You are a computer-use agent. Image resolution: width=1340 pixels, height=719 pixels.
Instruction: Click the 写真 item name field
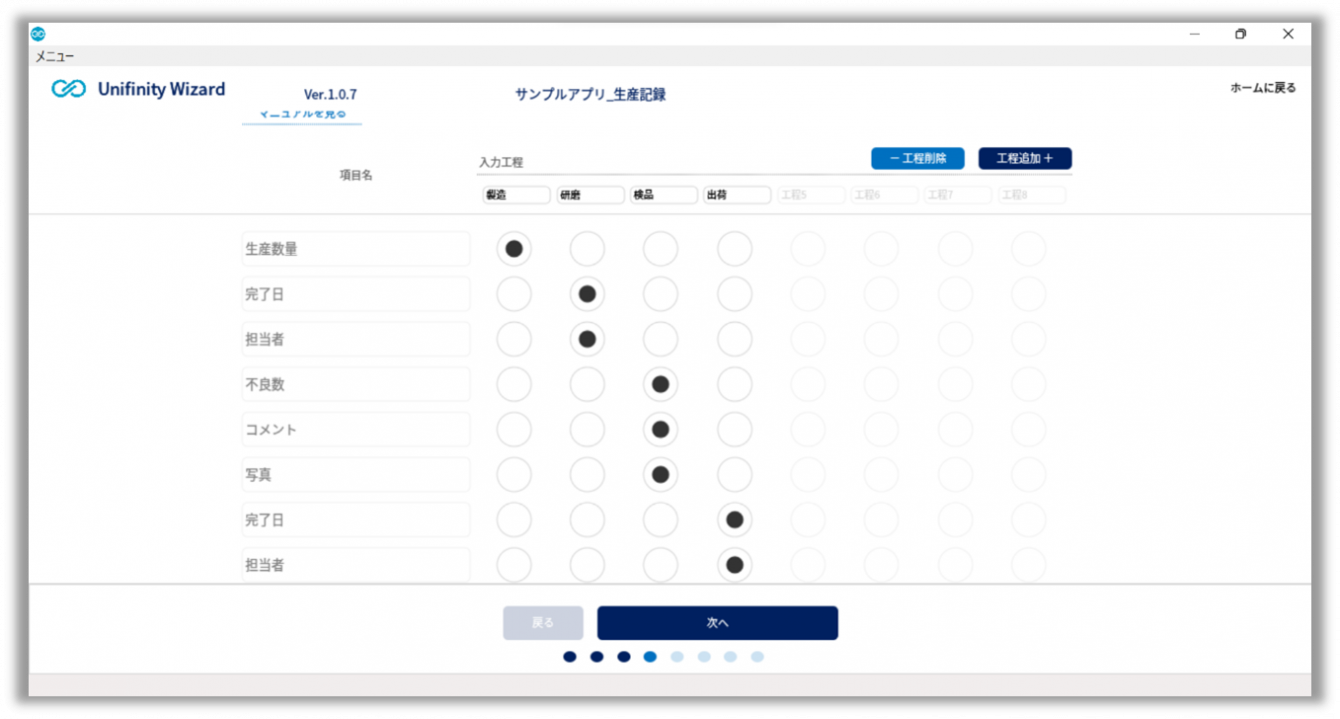(356, 475)
